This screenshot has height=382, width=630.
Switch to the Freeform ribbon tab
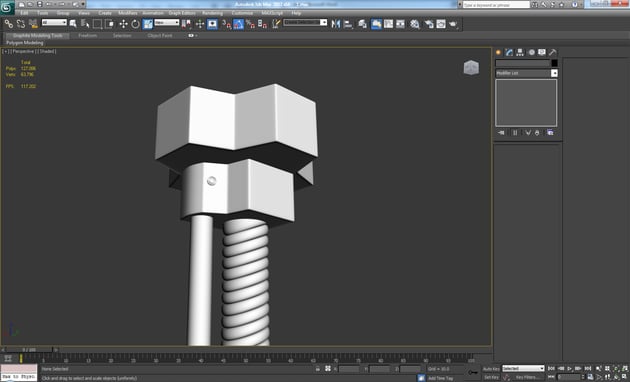pos(88,35)
